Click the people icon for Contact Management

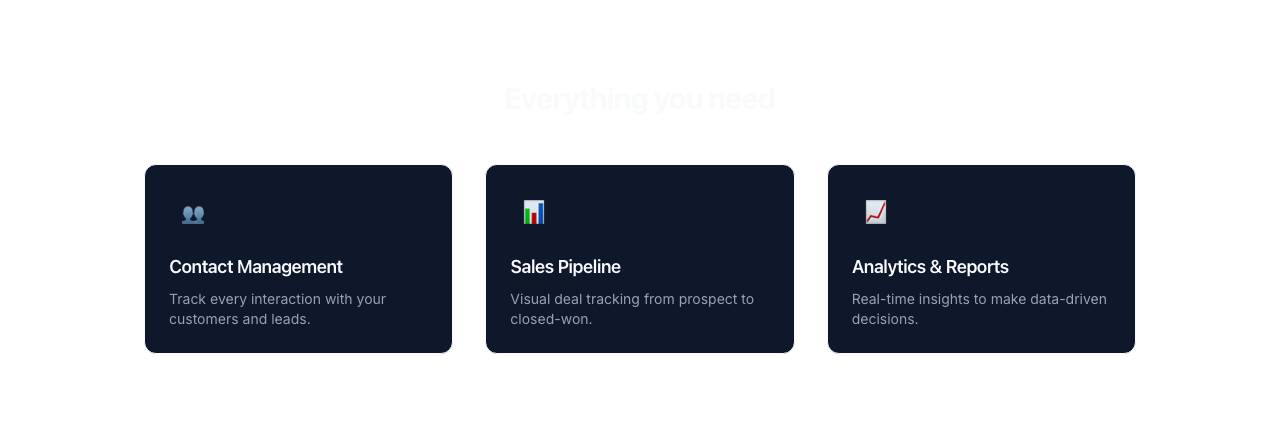[193, 213]
